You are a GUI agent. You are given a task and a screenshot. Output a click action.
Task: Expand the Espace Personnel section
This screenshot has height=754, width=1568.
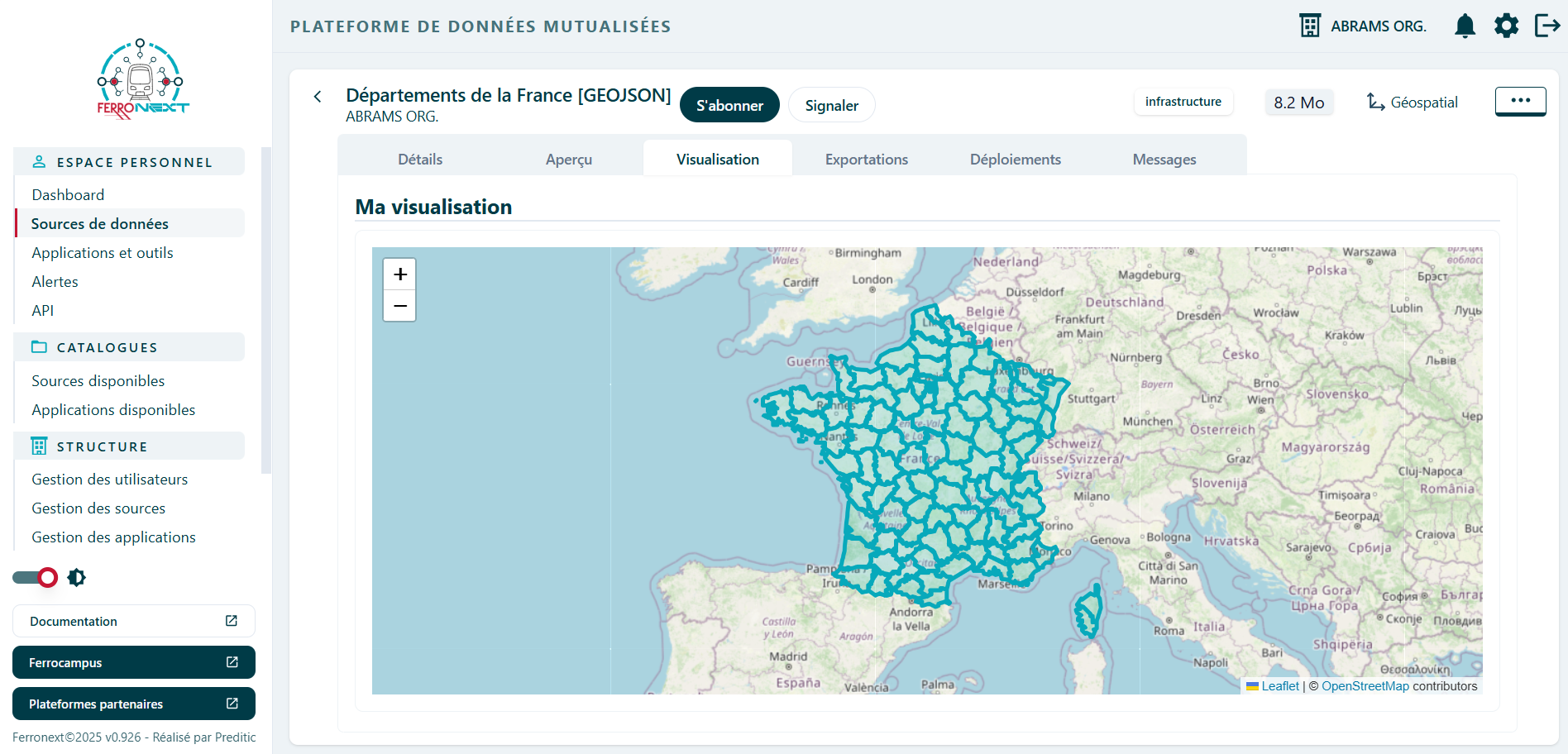pos(129,162)
